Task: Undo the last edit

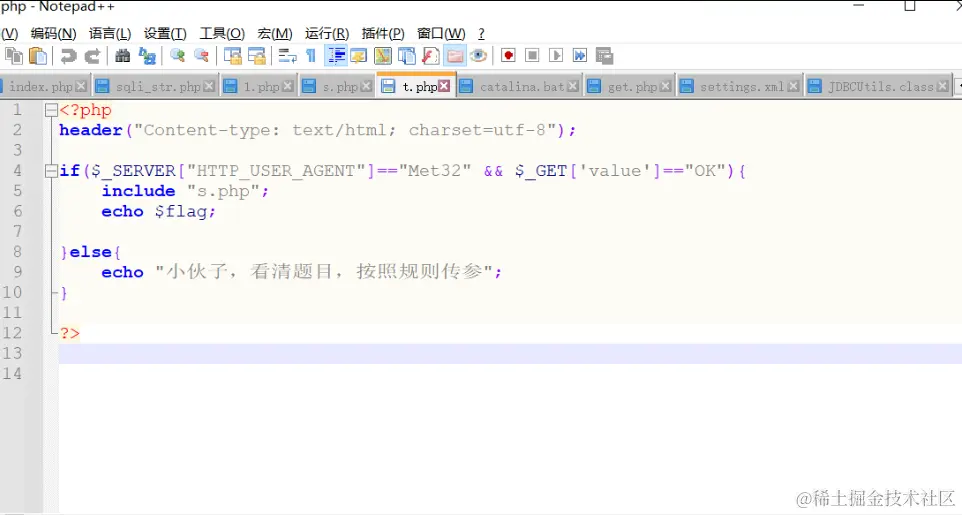Action: coord(68,56)
